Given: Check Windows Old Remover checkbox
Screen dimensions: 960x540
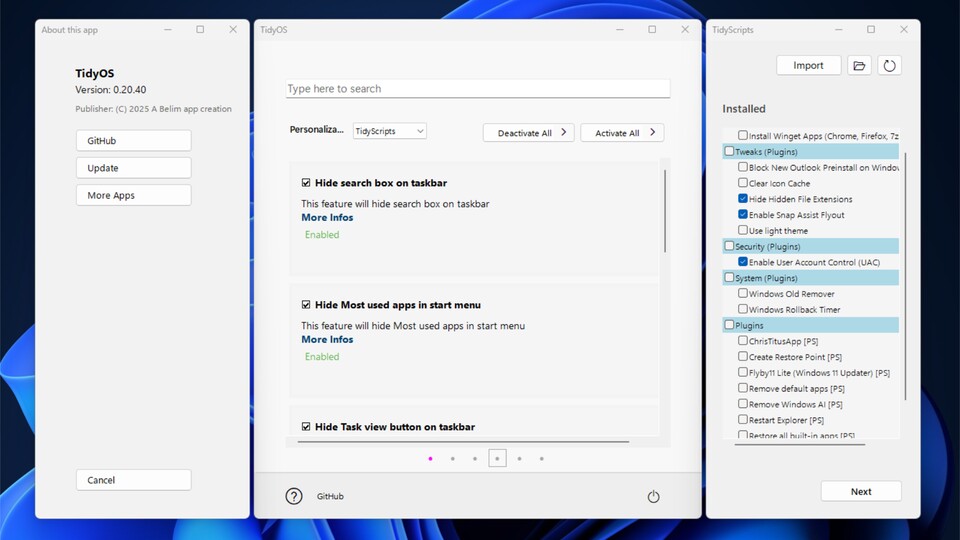Looking at the screenshot, I should (x=743, y=293).
